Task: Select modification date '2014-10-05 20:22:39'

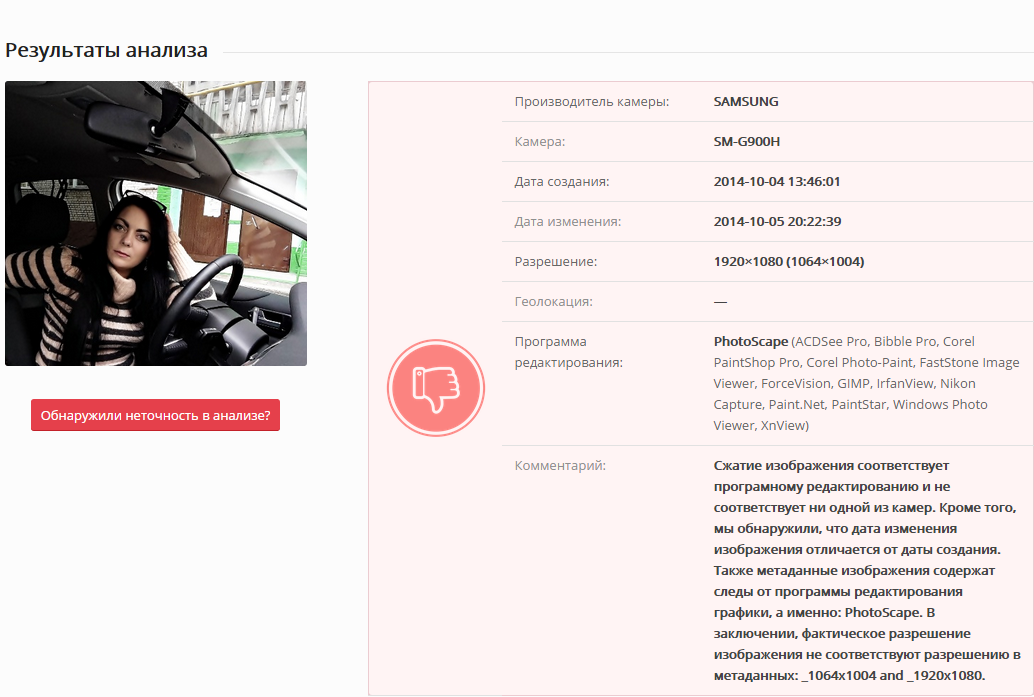Action: (777, 222)
